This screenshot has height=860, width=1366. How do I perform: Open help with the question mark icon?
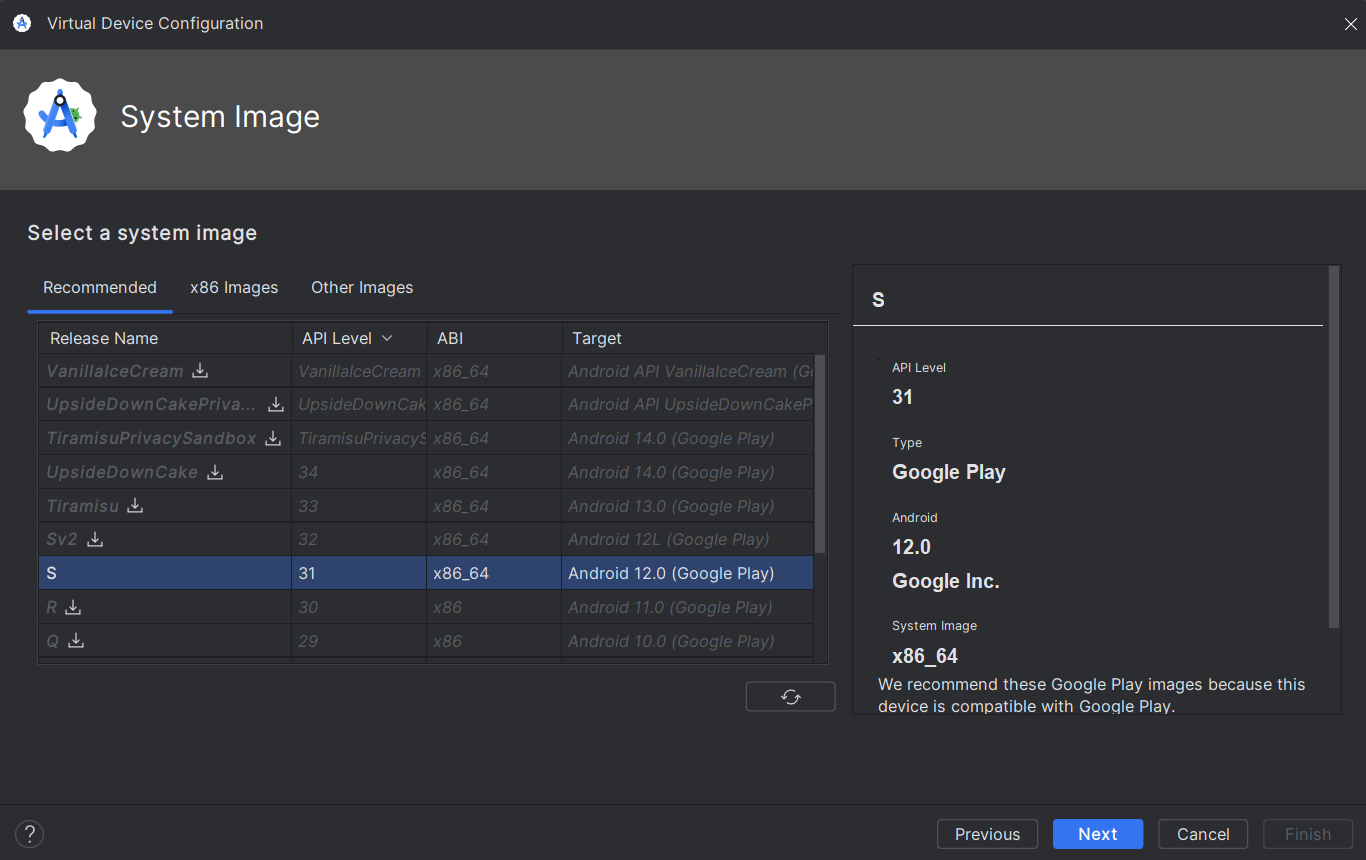(x=30, y=834)
